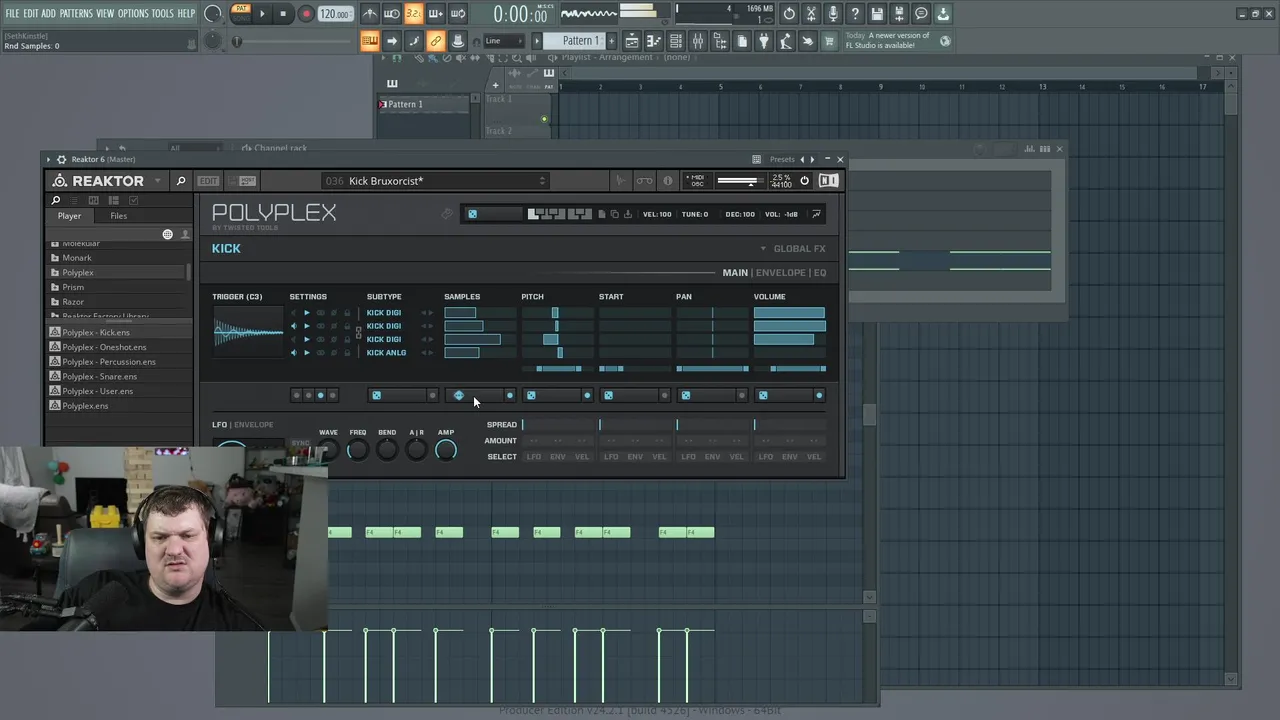Turn the AMP knob in LFO section
The width and height of the screenshot is (1280, 720).
click(x=446, y=451)
